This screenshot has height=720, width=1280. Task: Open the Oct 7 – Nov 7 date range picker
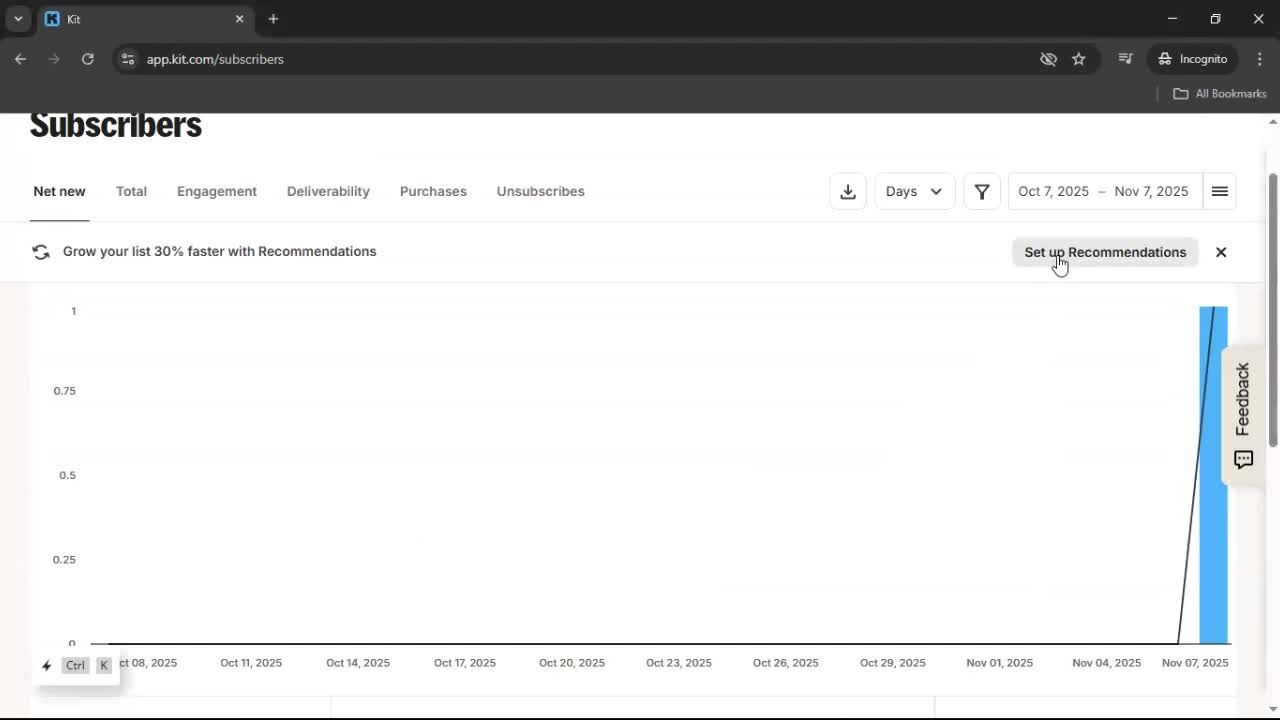tap(1103, 191)
